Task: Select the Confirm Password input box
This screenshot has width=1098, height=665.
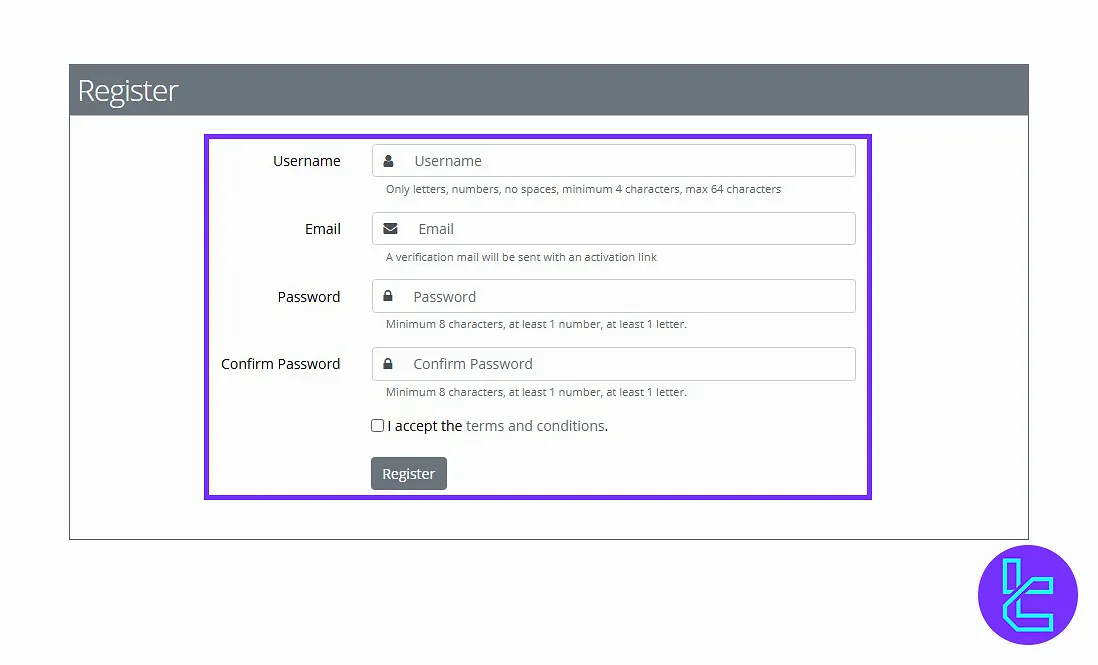Action: pos(630,364)
